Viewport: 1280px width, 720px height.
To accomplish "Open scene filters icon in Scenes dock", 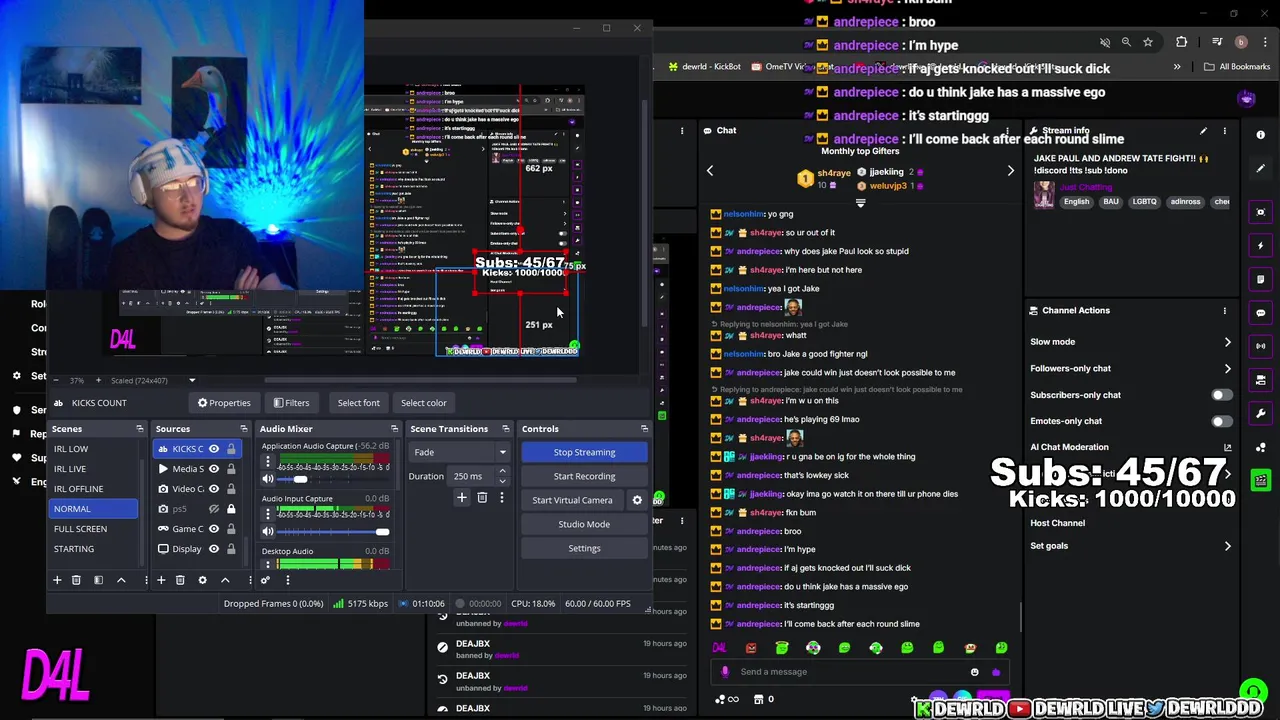I will point(98,580).
